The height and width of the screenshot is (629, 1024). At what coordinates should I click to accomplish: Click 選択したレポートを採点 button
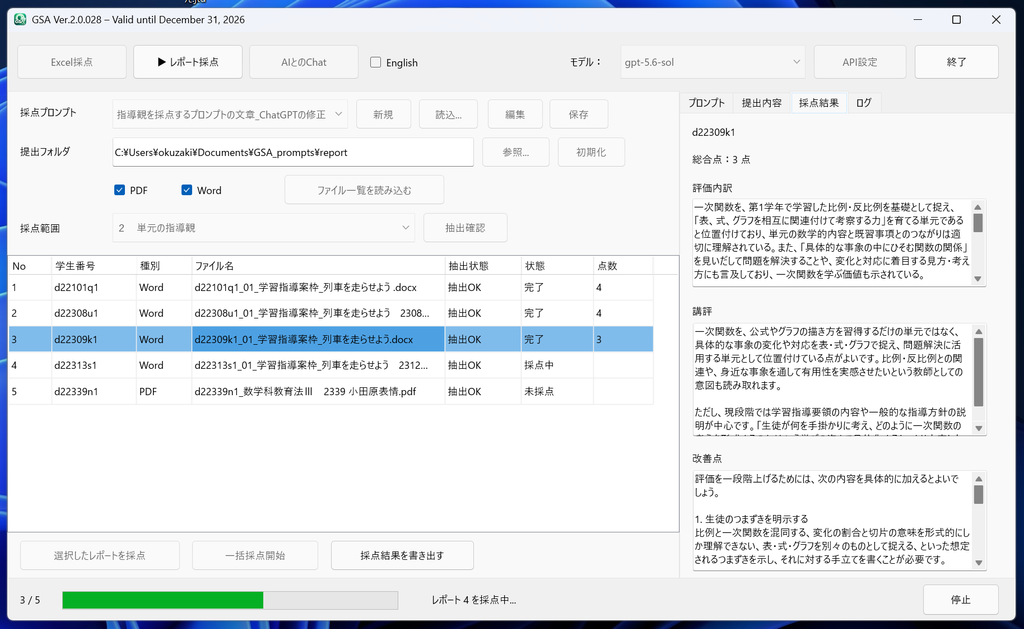[100, 555]
